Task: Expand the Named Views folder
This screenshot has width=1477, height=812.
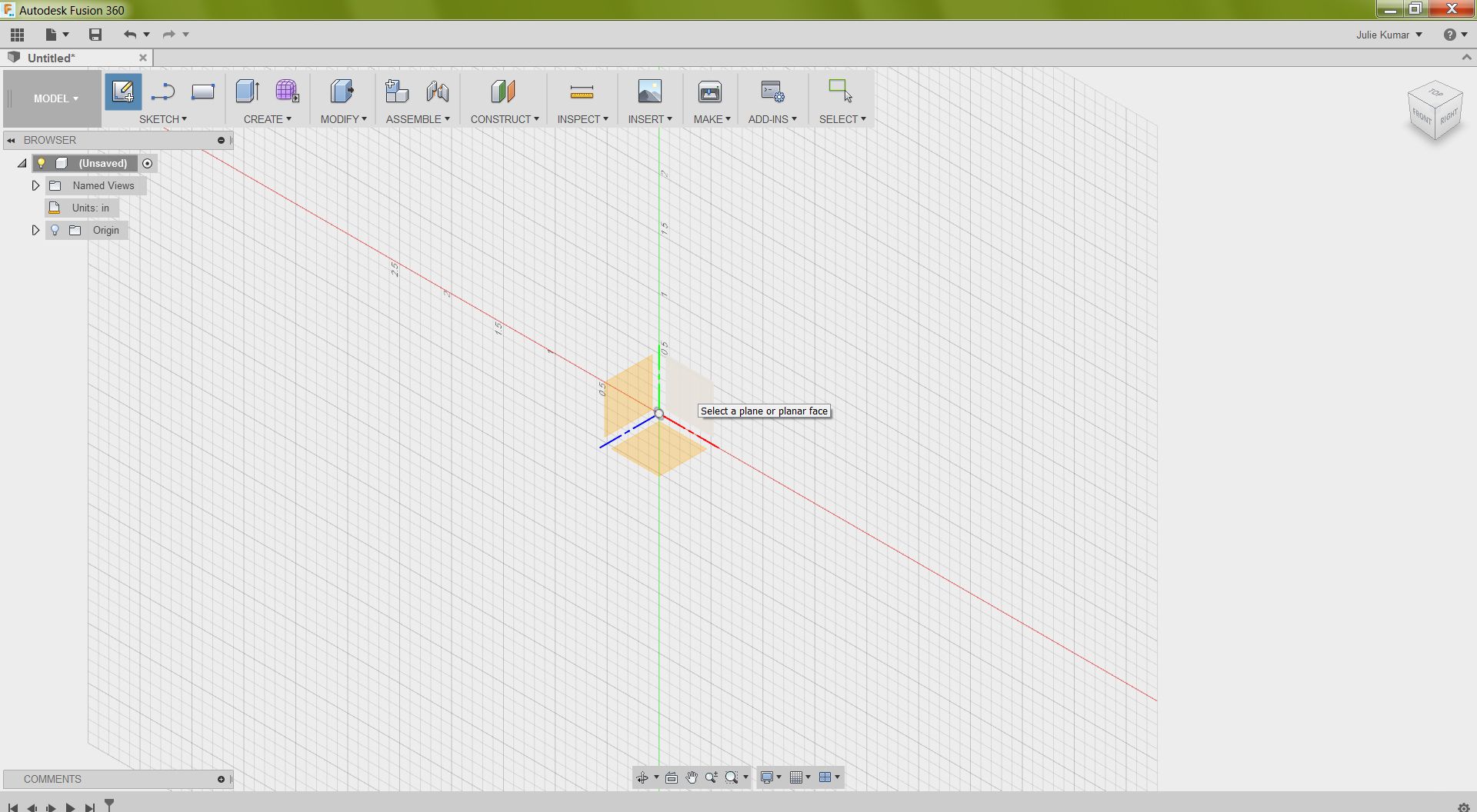Action: click(35, 185)
